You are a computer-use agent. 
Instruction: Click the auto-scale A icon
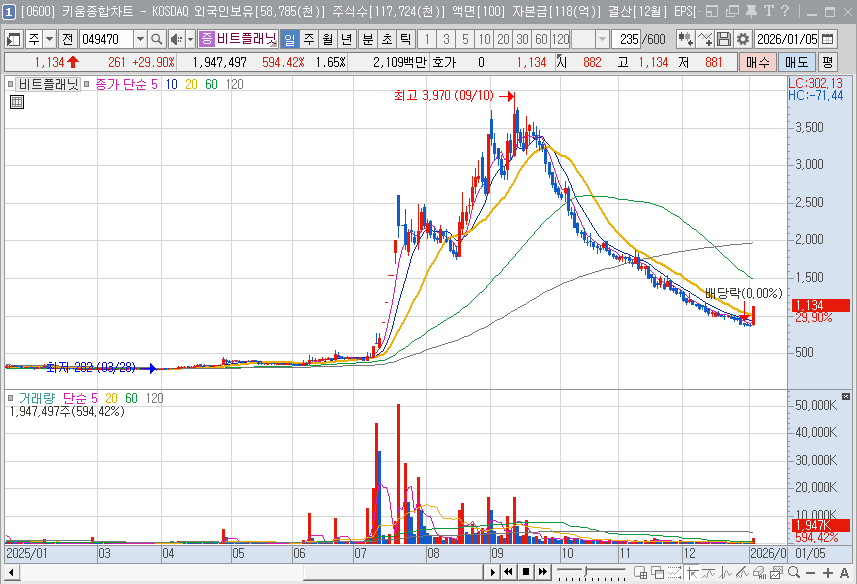[x=844, y=573]
